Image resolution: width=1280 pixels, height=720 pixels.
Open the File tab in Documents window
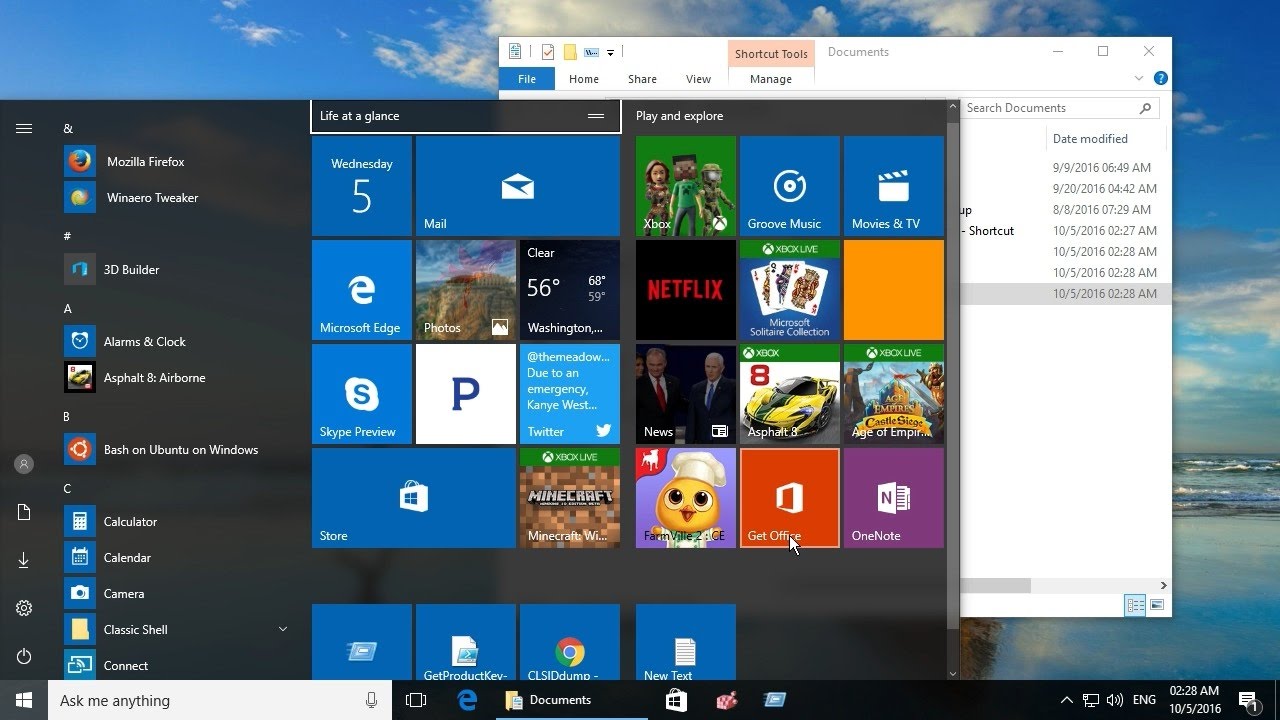527,79
